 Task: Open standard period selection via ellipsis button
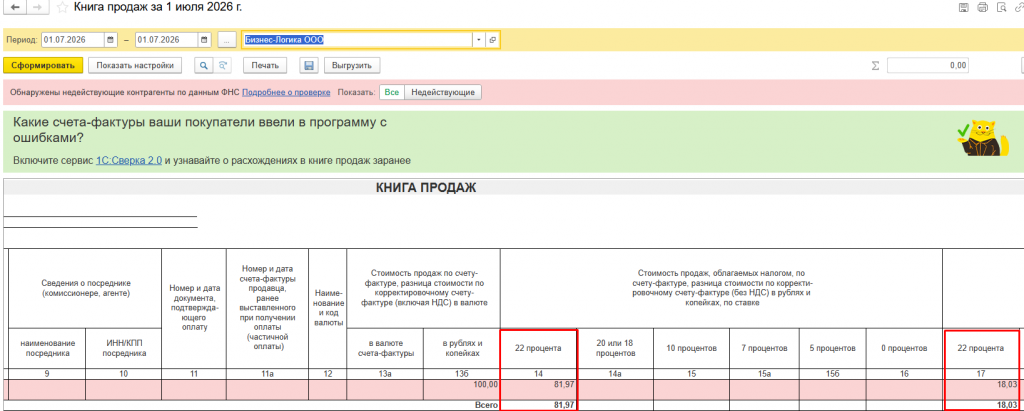pos(227,40)
